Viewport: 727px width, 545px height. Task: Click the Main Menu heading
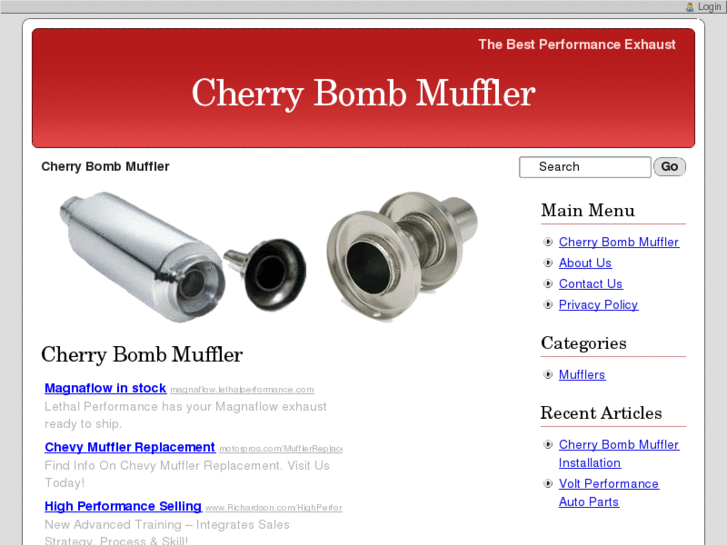click(x=588, y=211)
